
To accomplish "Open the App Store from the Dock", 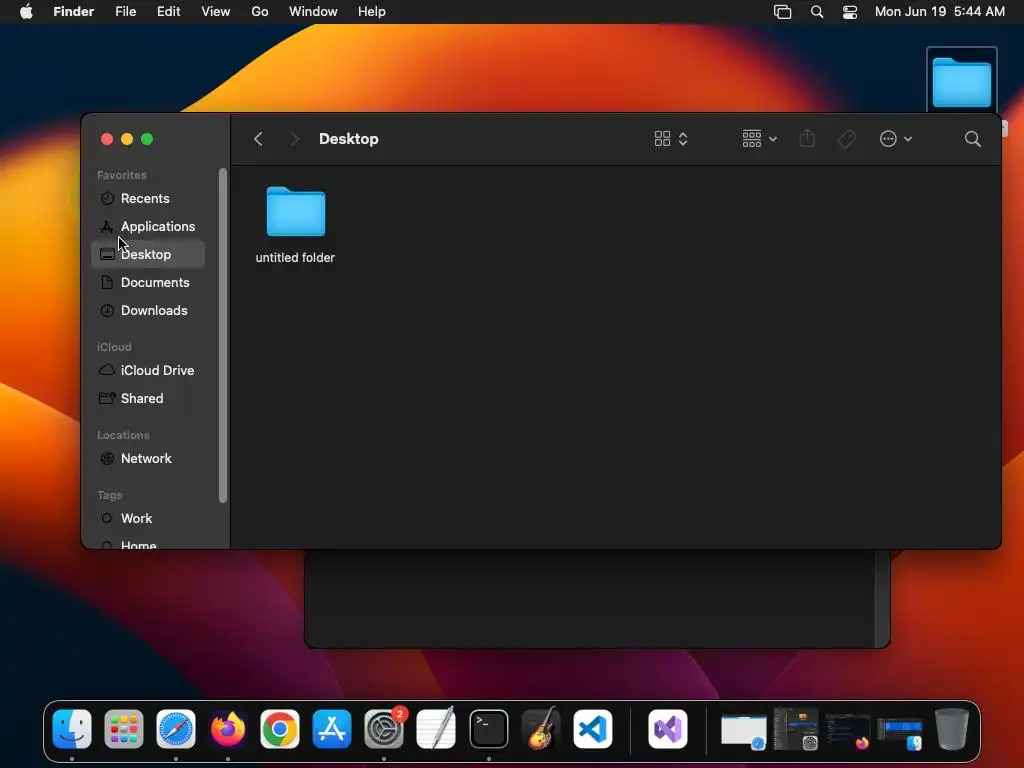I will coord(332,729).
